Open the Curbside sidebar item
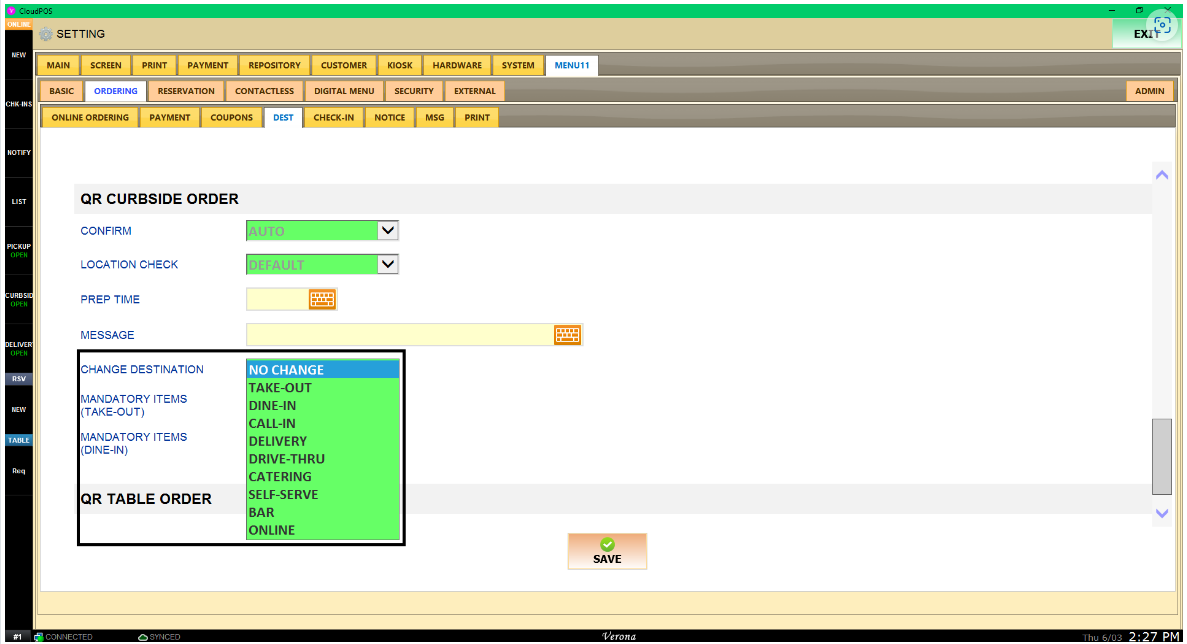 pyautogui.click(x=19, y=299)
